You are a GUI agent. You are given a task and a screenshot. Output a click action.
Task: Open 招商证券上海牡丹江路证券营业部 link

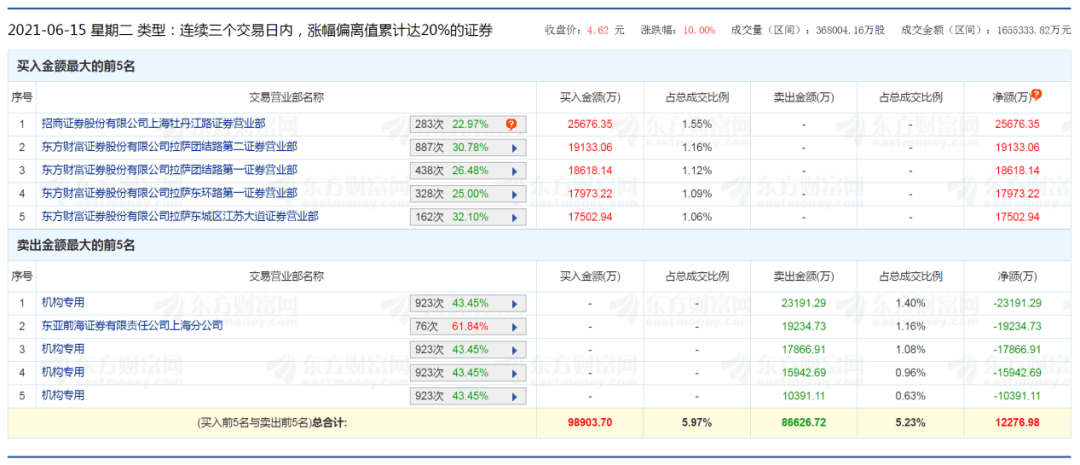[x=153, y=124]
